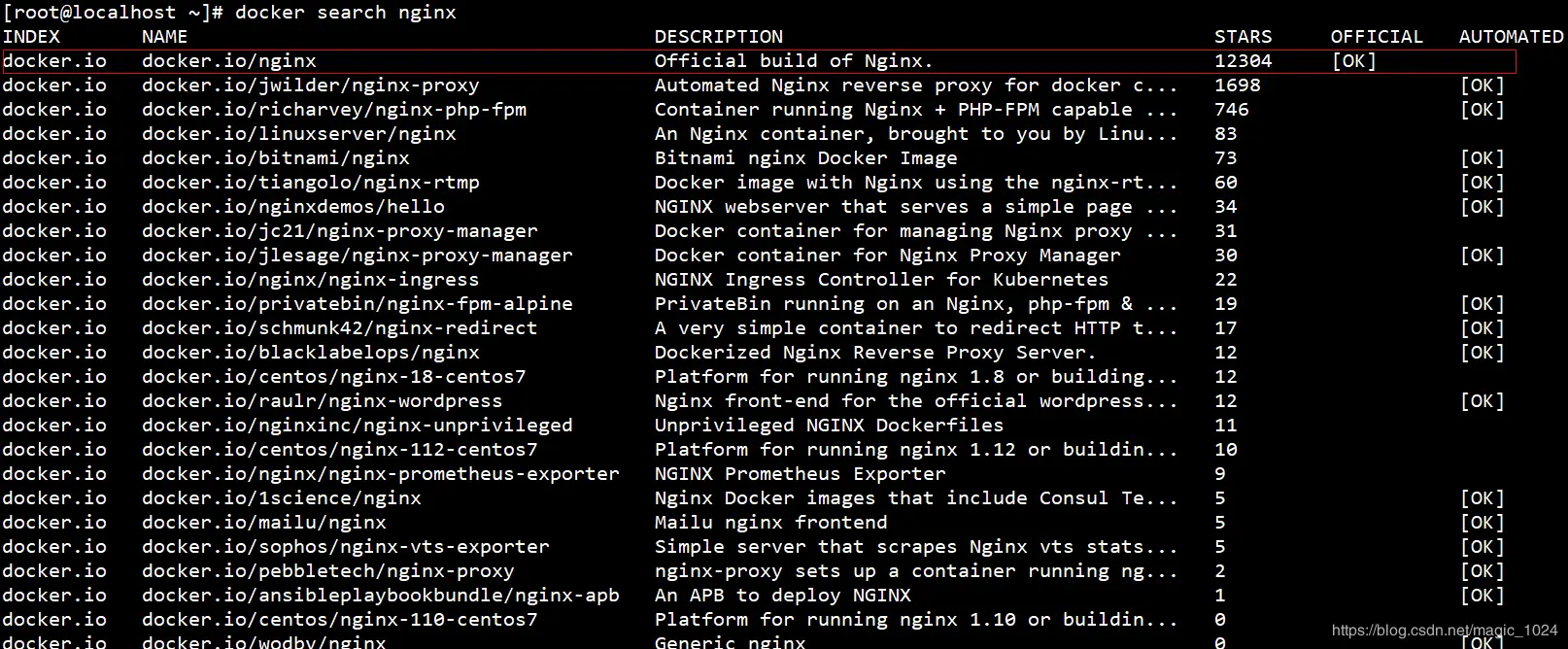The height and width of the screenshot is (649, 1568).
Task: Select docker.io/nginx/nginx-prometheus-exporter name
Action: click(x=381, y=474)
